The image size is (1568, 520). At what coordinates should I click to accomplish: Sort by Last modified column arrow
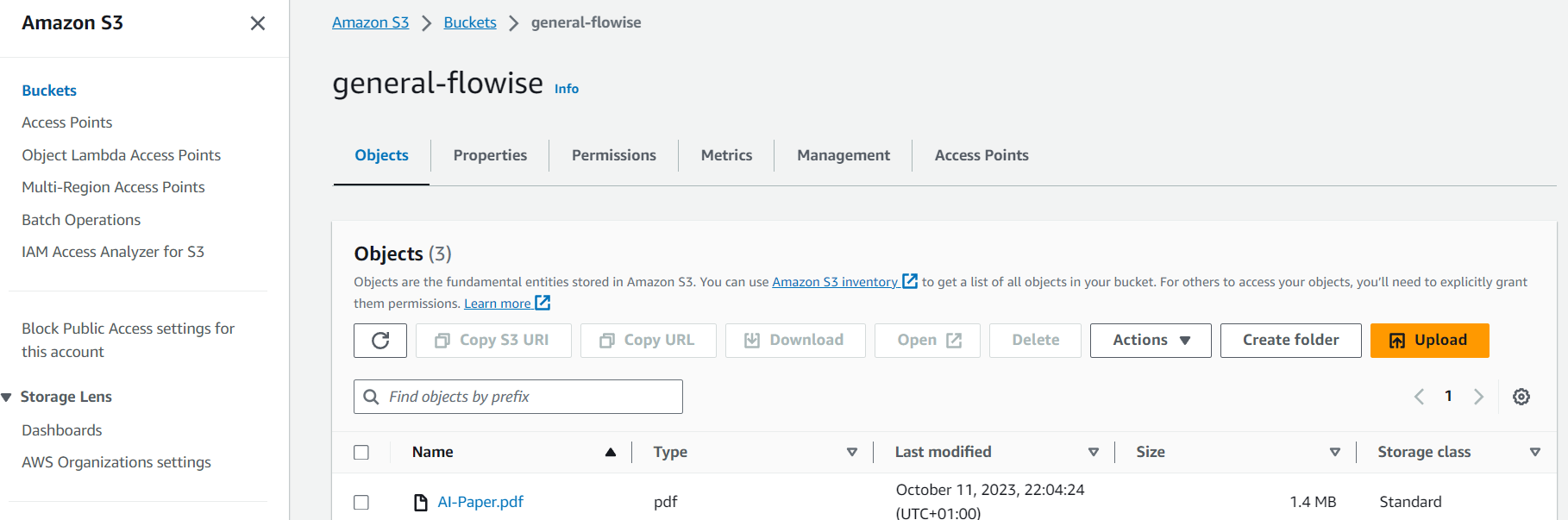pyautogui.click(x=1094, y=452)
